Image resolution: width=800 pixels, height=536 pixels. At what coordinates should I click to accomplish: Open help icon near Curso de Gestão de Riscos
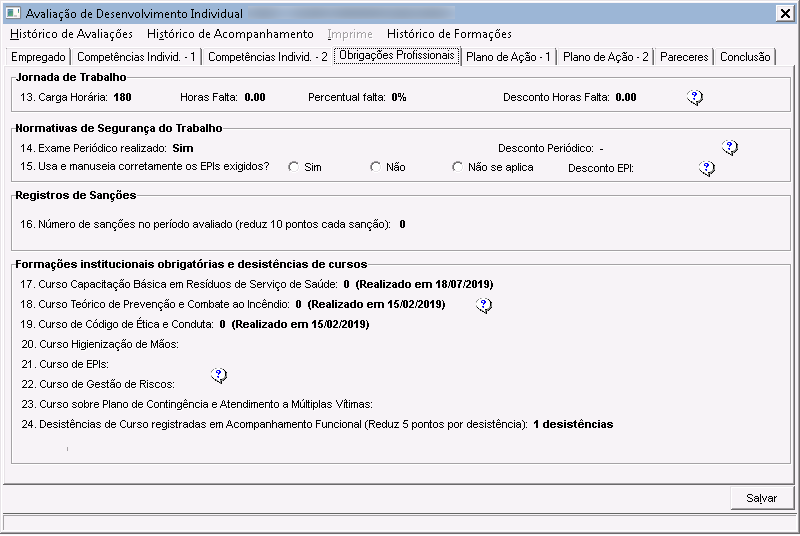pos(219,375)
